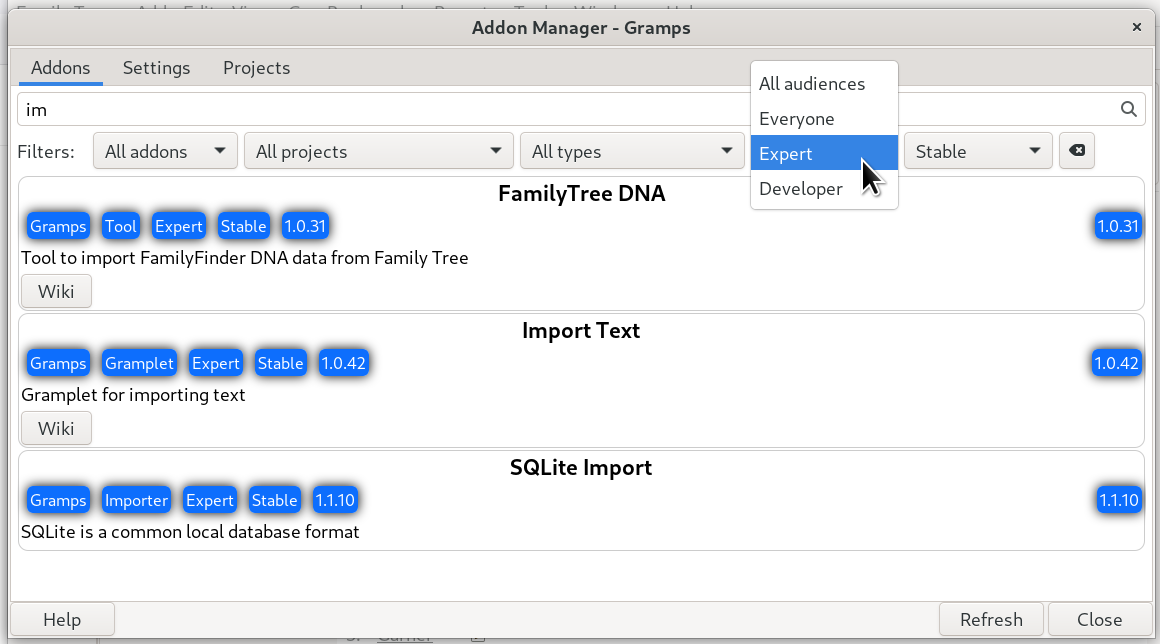Switch to the Settings tab
The width and height of the screenshot is (1160, 644).
[x=156, y=68]
